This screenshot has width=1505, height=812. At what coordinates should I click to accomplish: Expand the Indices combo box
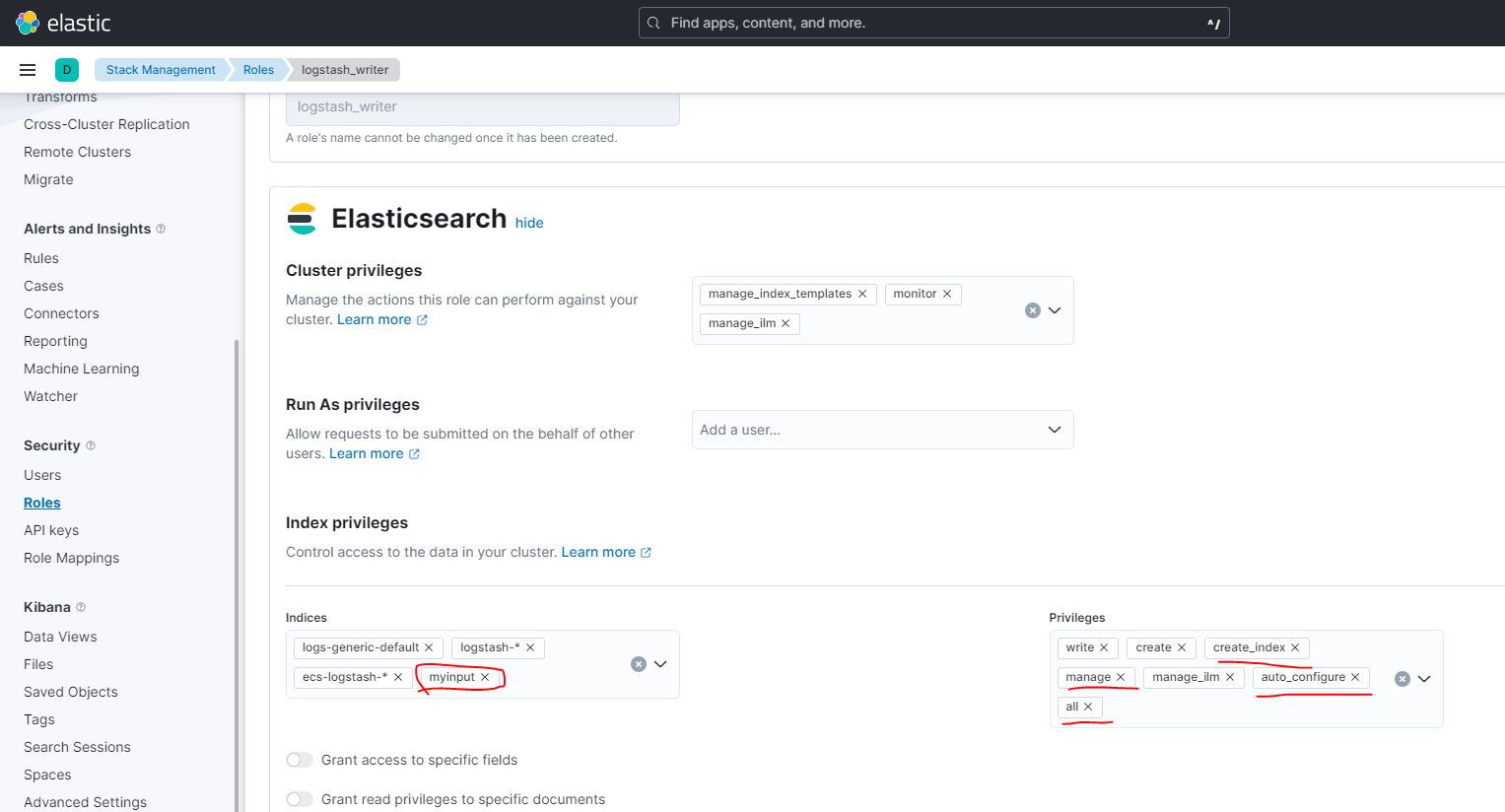click(x=660, y=664)
